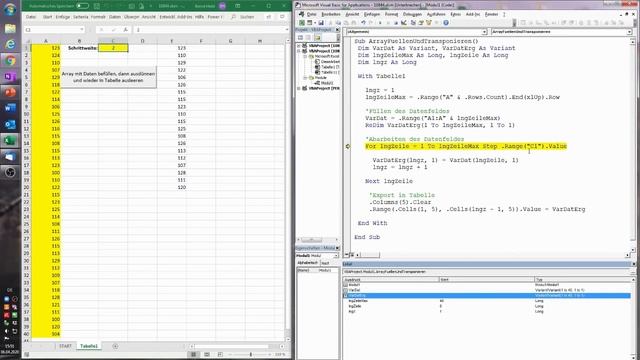The image size is (640, 360).
Task: Click the add-sheet plus icon next to Tabelle1
Action: pos(115,346)
